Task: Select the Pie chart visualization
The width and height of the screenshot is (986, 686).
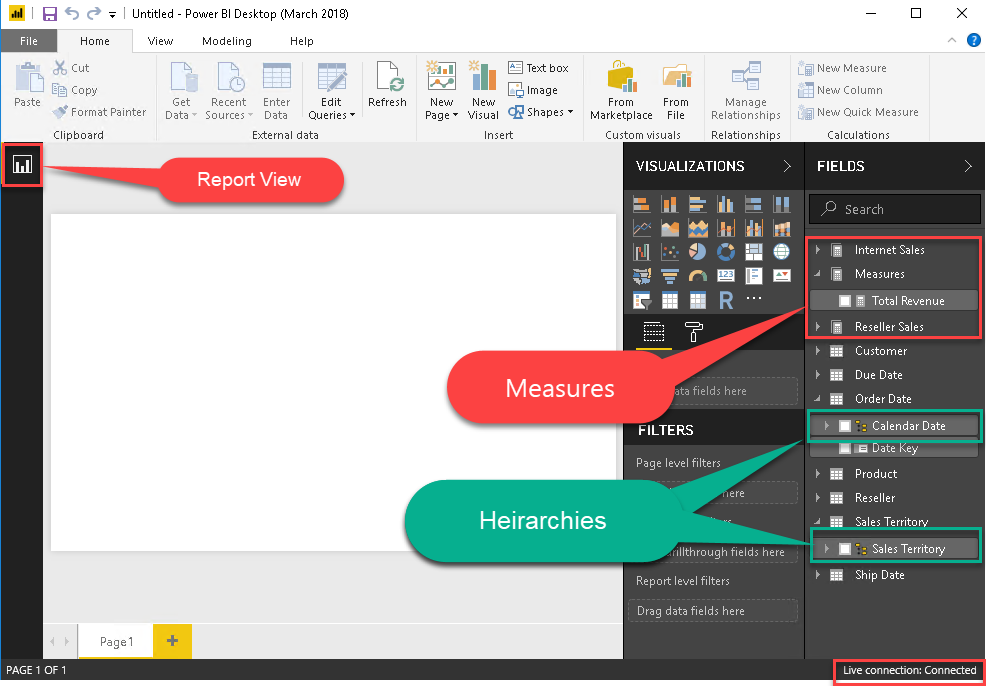Action: pyautogui.click(x=696, y=251)
